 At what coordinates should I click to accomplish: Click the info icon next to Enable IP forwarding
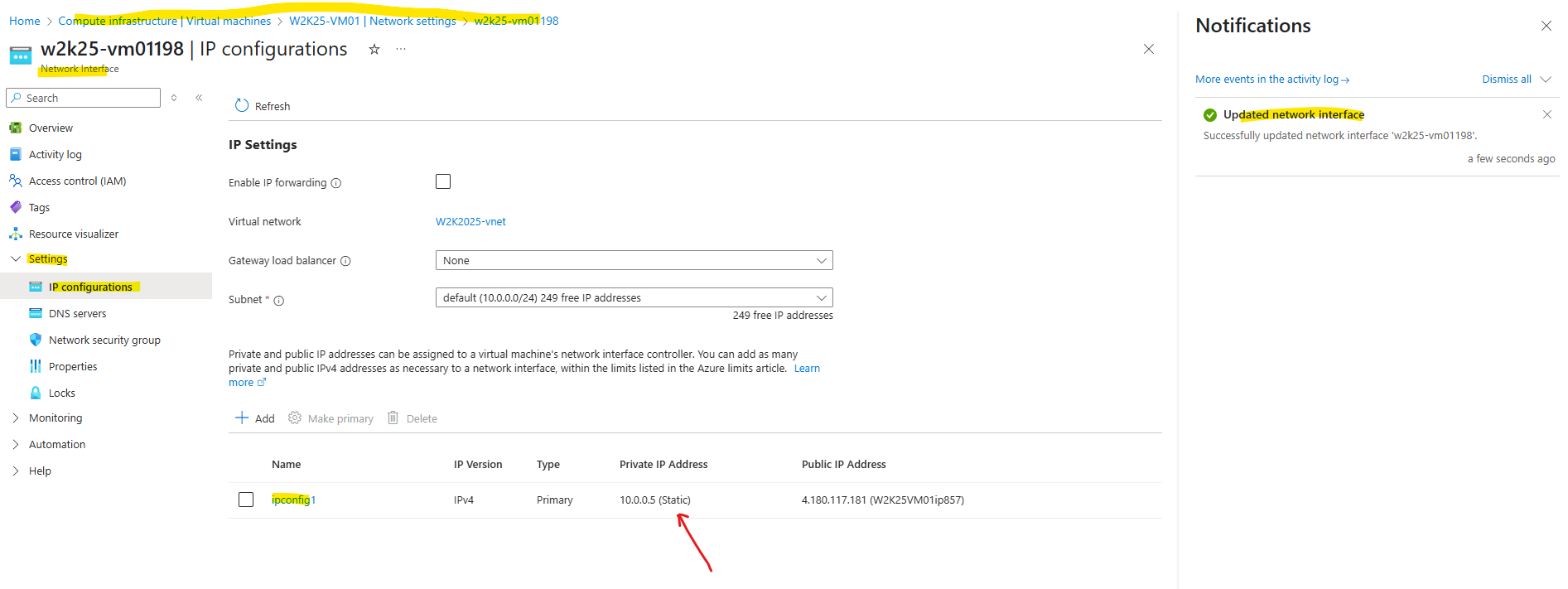coord(336,183)
